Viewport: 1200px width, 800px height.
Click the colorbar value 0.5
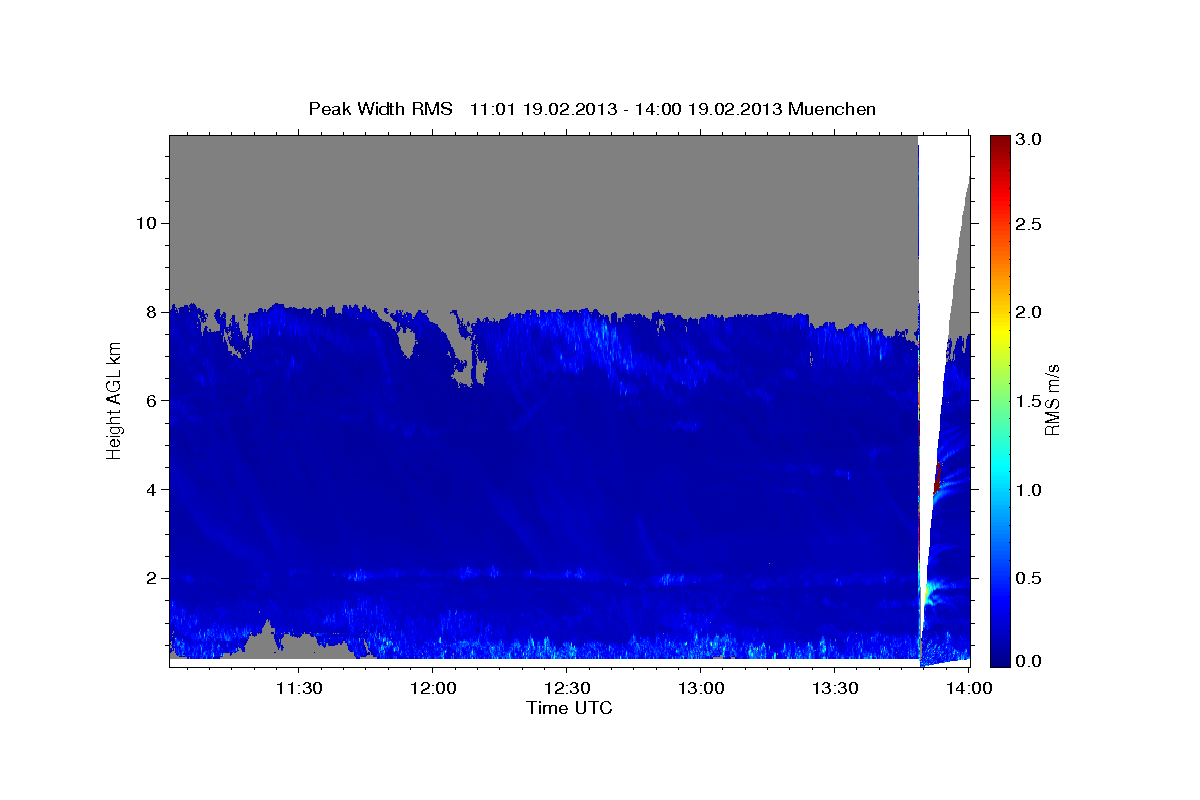point(1030,579)
